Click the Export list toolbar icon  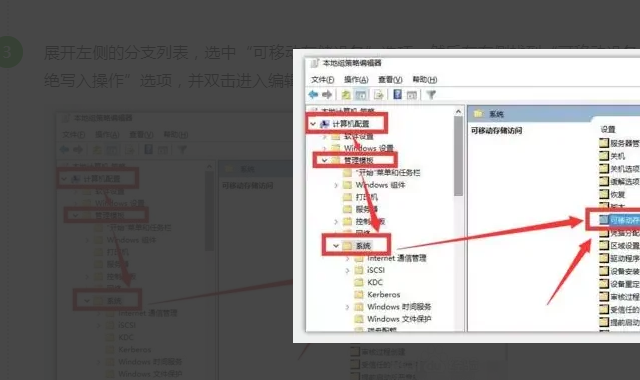pos(379,95)
